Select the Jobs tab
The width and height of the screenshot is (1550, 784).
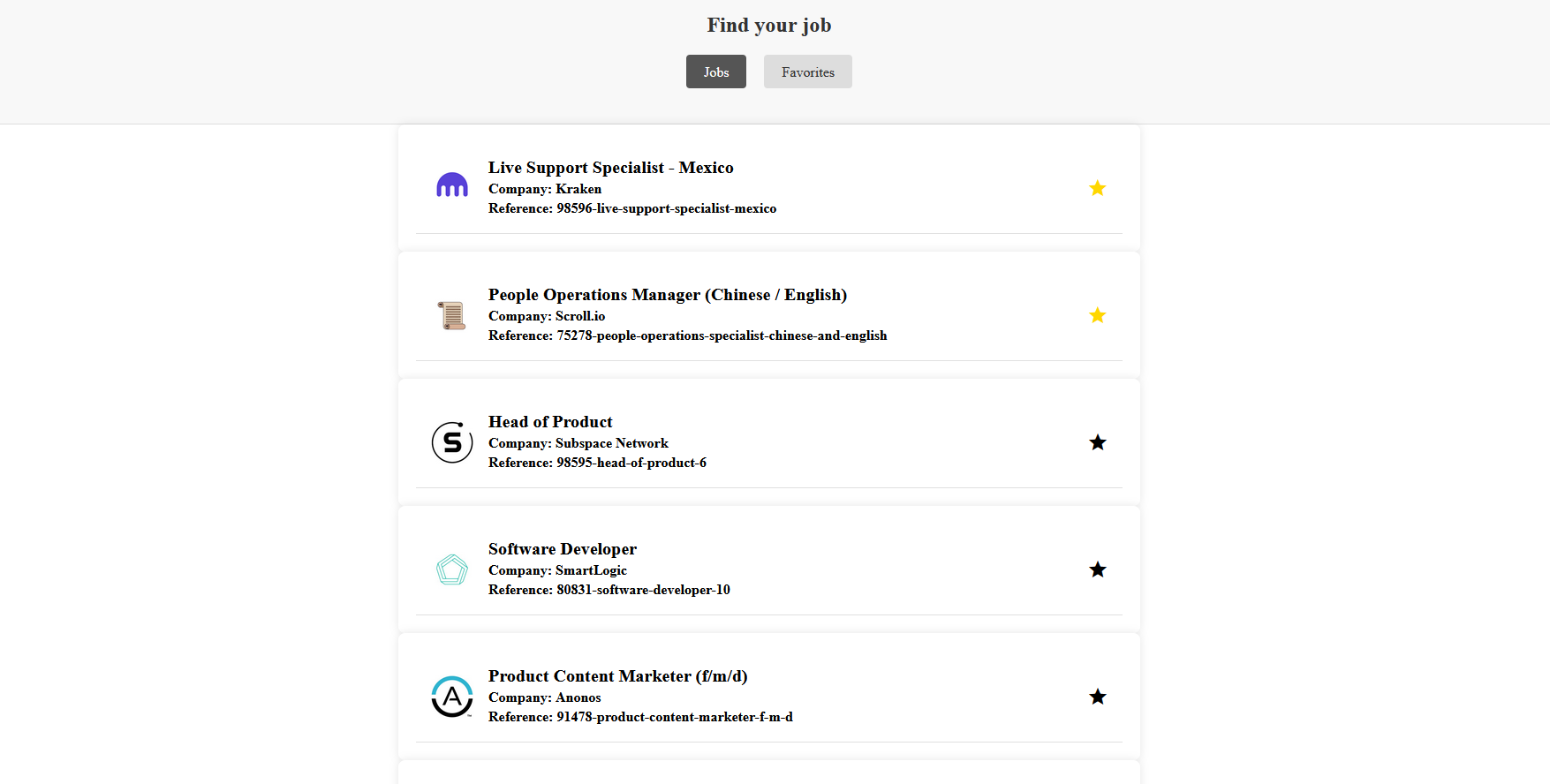715,72
